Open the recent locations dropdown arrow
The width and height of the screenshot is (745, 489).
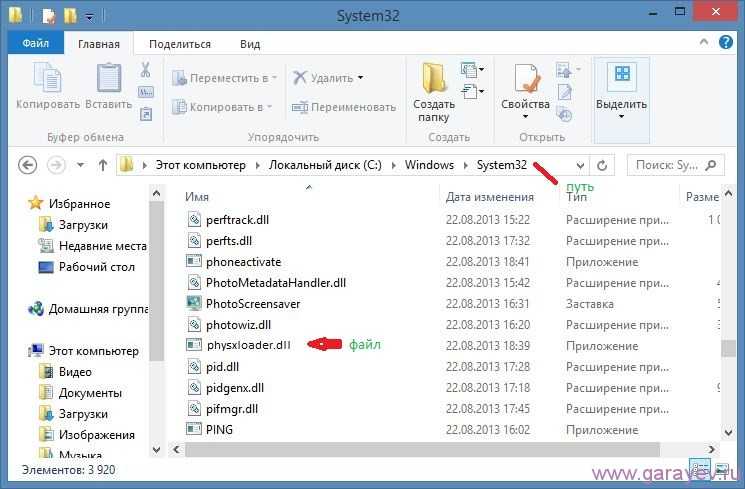[x=81, y=165]
